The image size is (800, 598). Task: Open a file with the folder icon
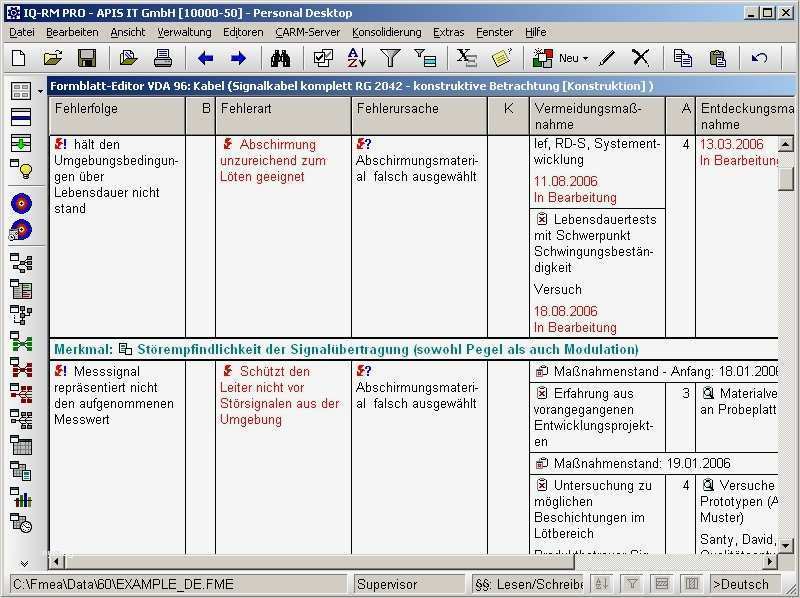point(53,58)
